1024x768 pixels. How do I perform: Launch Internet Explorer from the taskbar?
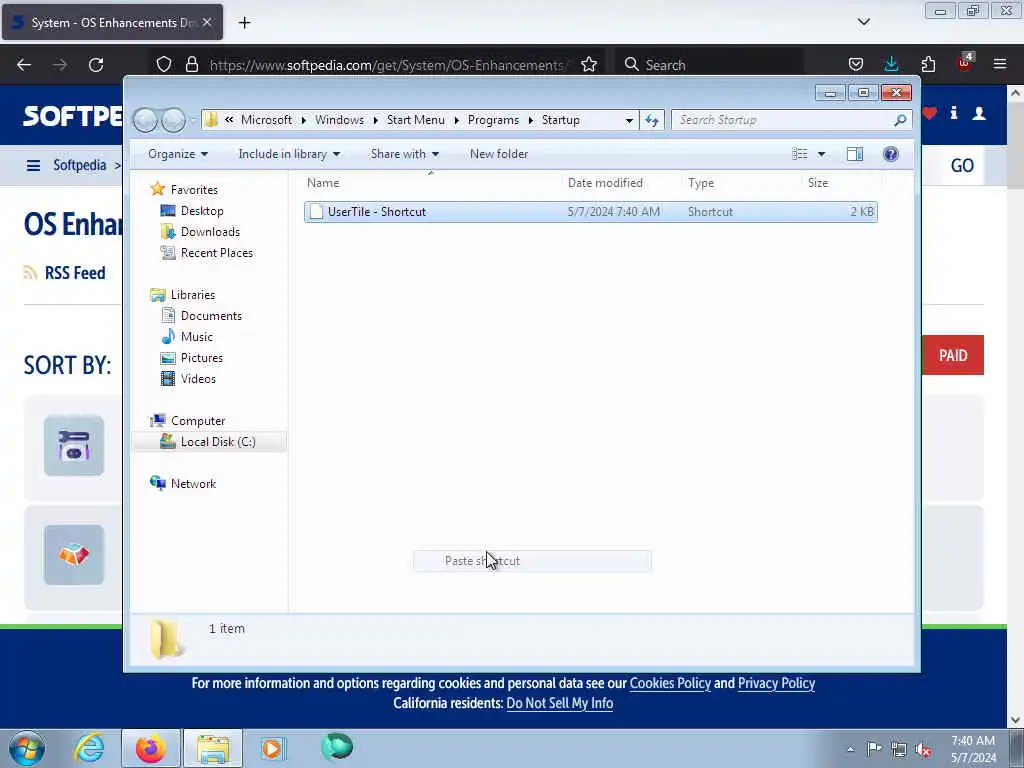[89, 748]
